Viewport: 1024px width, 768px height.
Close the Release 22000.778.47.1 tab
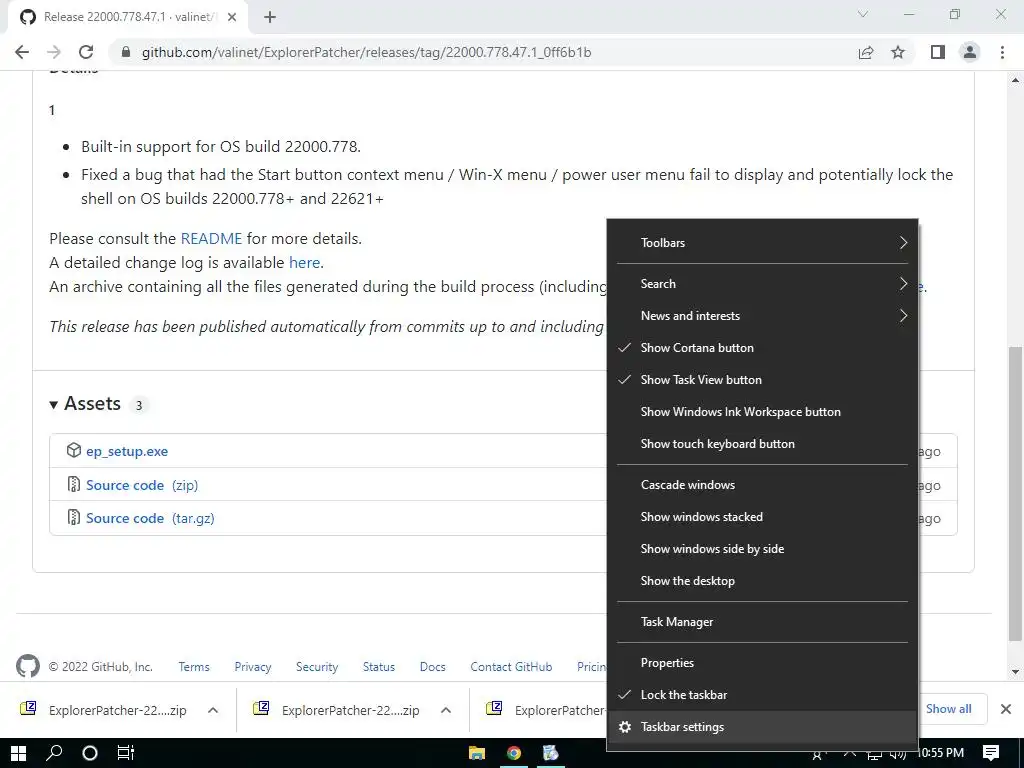point(232,17)
